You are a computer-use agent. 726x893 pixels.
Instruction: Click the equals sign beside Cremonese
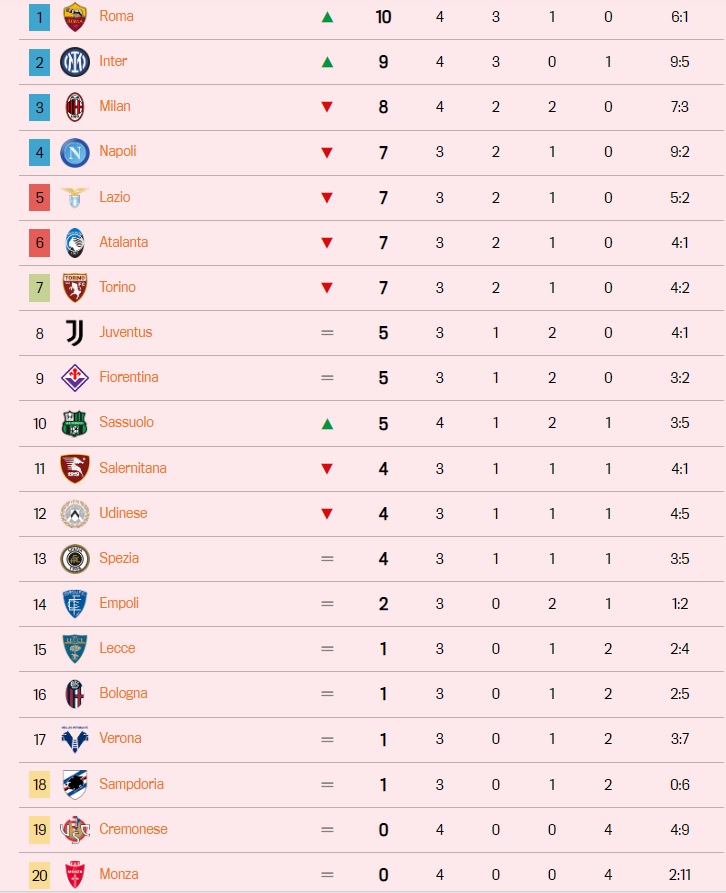[x=326, y=829]
